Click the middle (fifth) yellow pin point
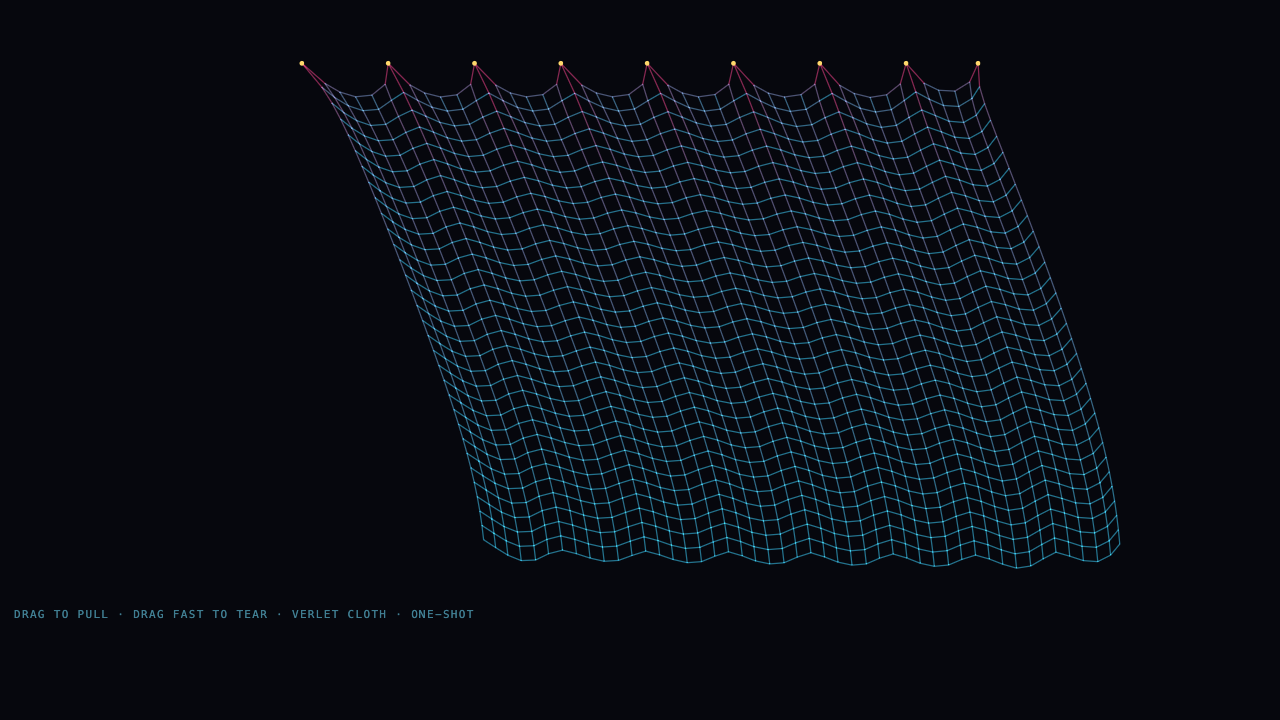This screenshot has width=1280, height=720. click(647, 63)
